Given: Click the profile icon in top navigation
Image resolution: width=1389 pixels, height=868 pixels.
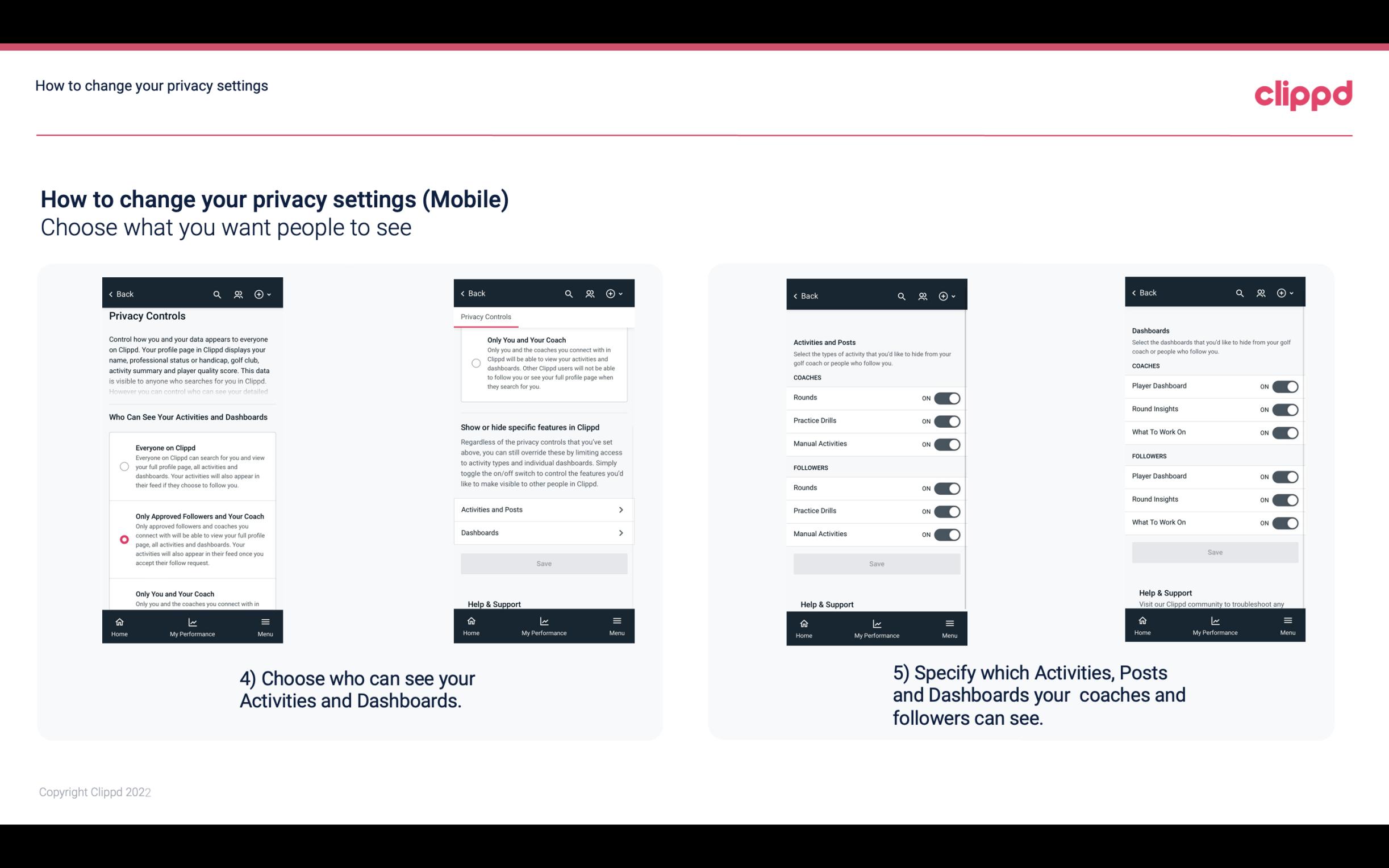Looking at the screenshot, I should 238,294.
